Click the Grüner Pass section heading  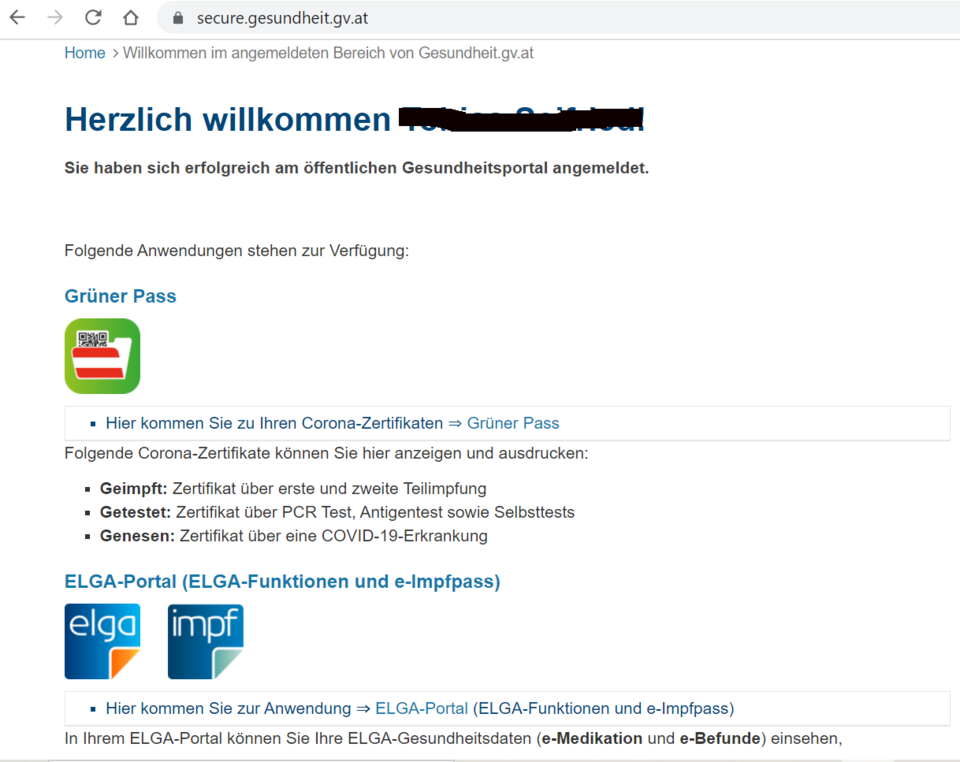[x=120, y=296]
